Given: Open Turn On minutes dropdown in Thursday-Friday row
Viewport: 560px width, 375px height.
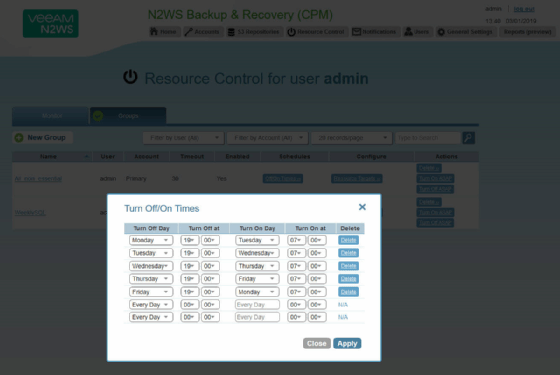Looking at the screenshot, I should pos(317,279).
